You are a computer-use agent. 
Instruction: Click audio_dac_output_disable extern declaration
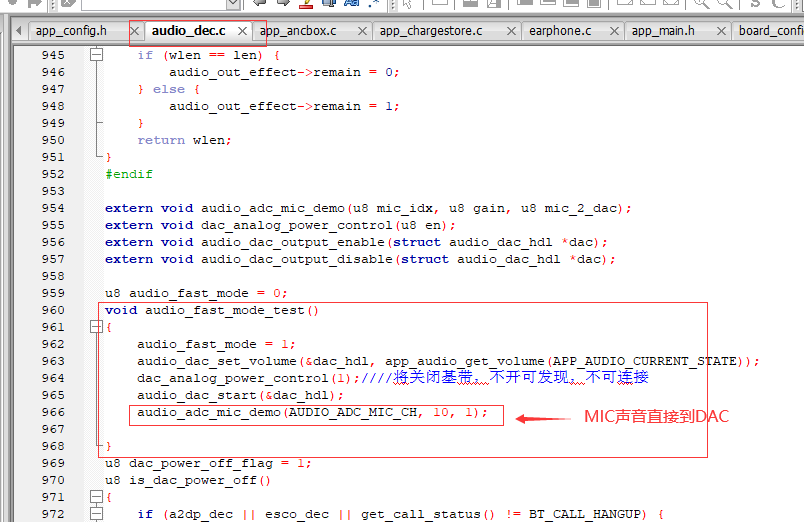pyautogui.click(x=360, y=259)
